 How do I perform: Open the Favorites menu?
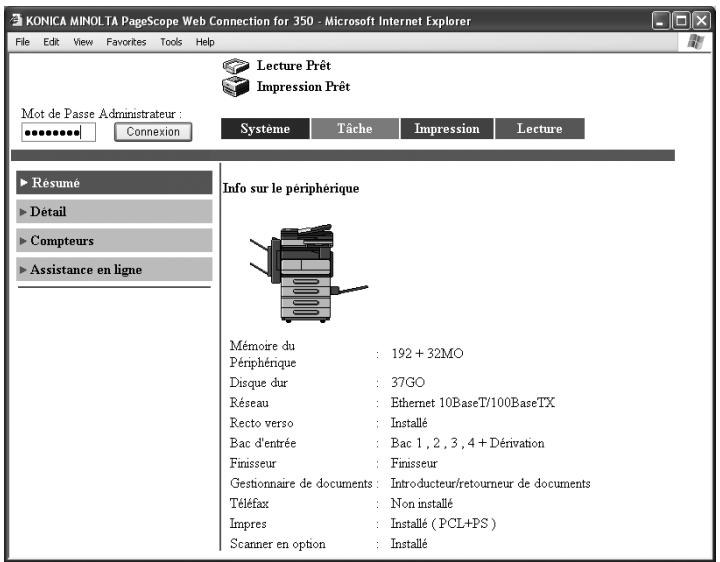(x=126, y=42)
